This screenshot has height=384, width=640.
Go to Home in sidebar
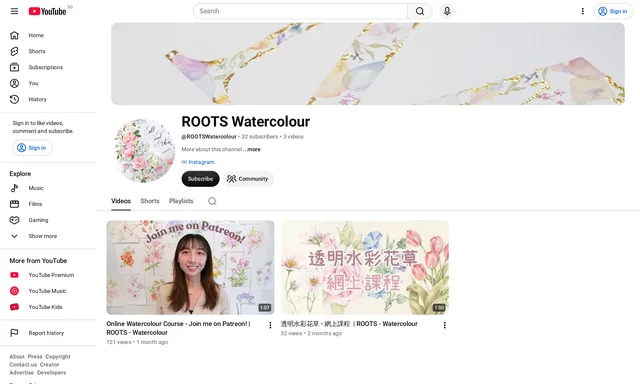48,36
